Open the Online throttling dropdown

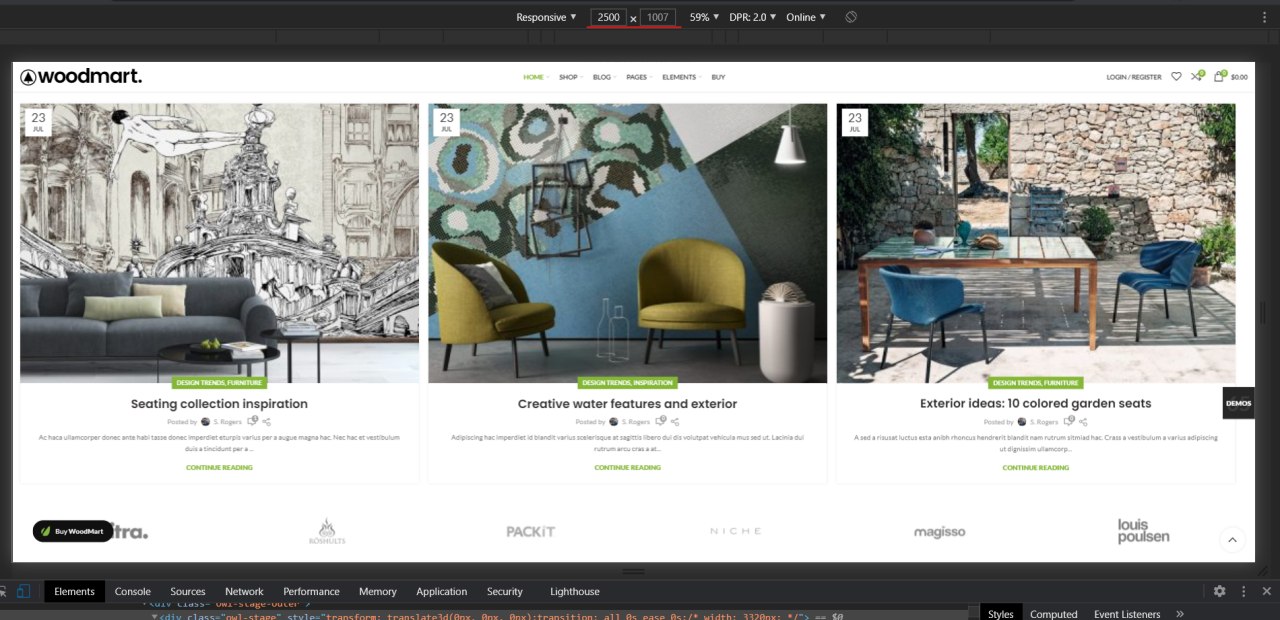click(x=806, y=17)
